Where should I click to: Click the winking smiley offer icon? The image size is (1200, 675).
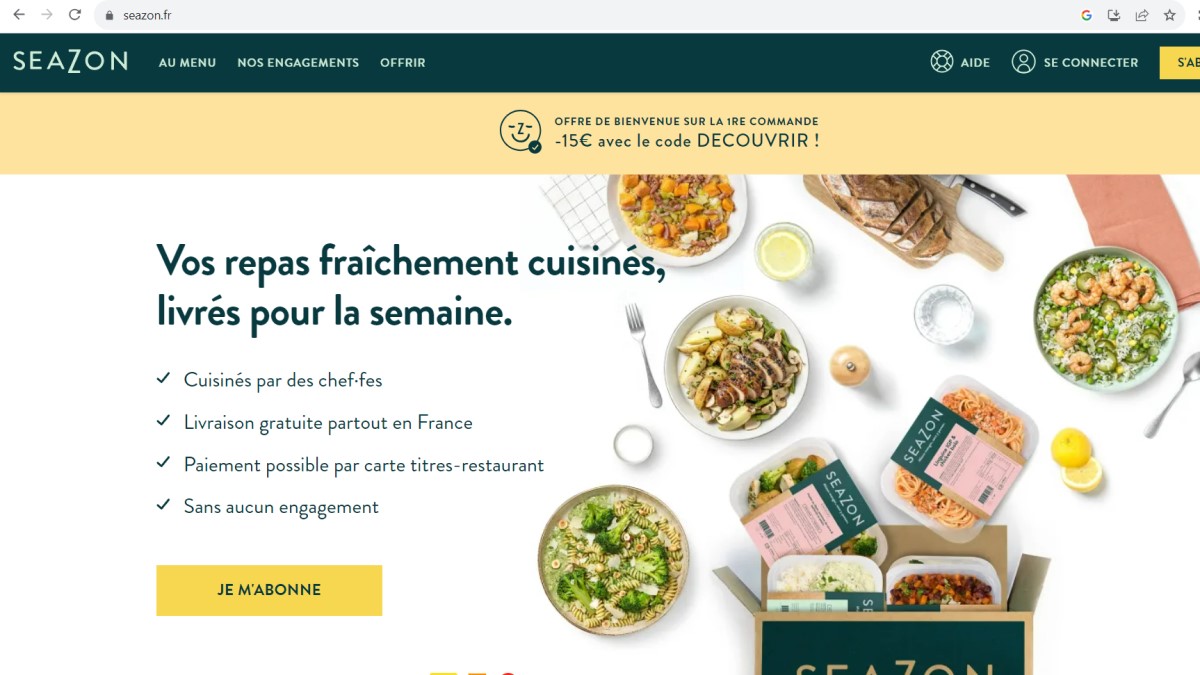521,131
